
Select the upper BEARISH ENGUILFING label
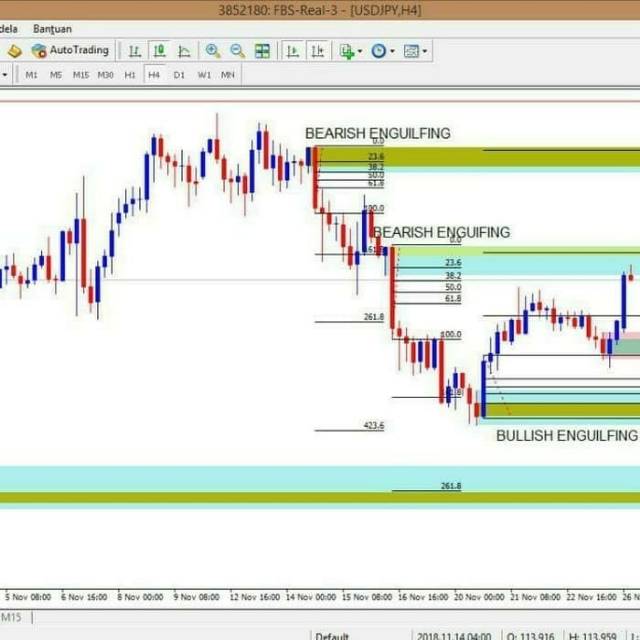click(378, 133)
